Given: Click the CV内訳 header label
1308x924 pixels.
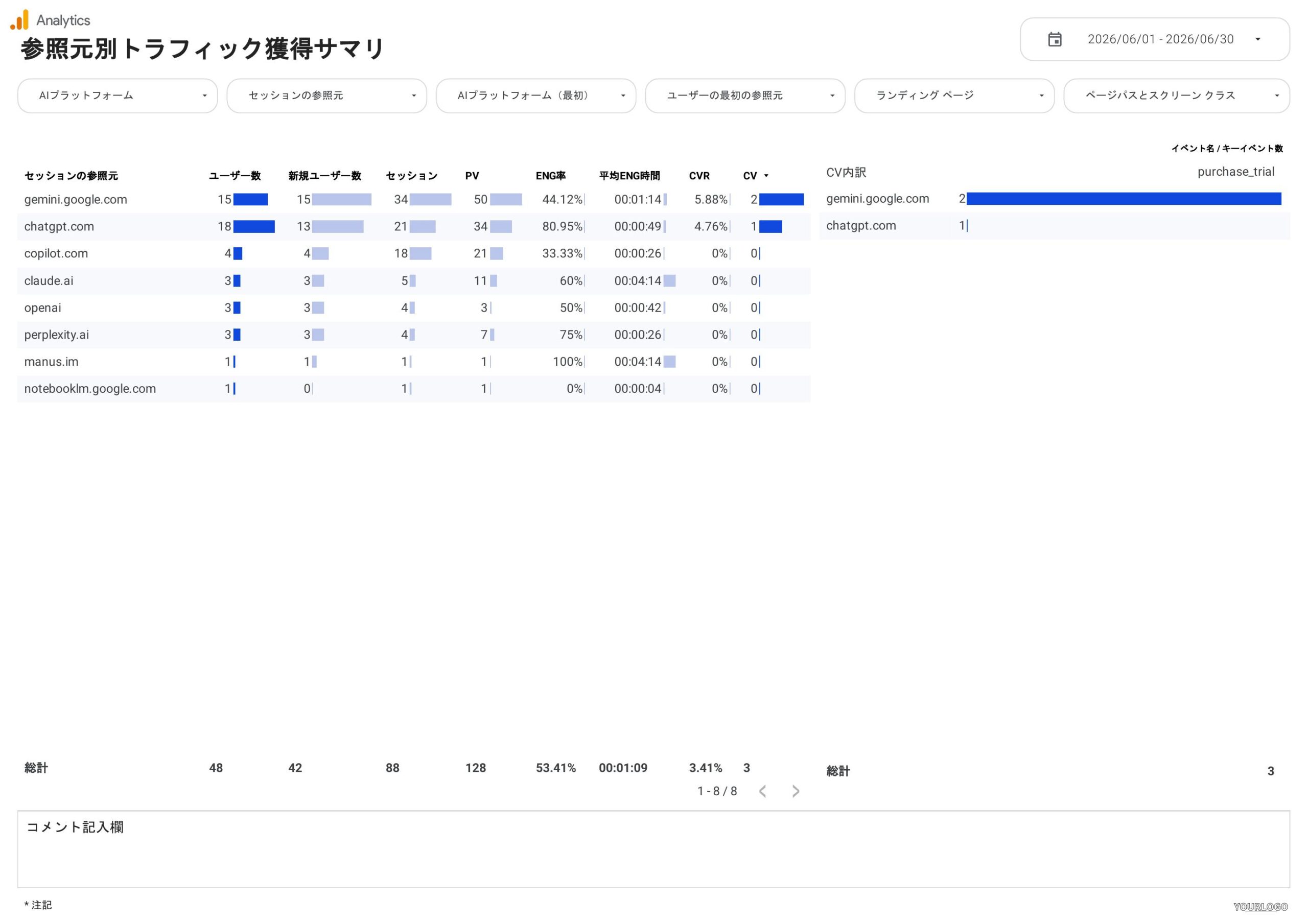Looking at the screenshot, I should click(846, 173).
